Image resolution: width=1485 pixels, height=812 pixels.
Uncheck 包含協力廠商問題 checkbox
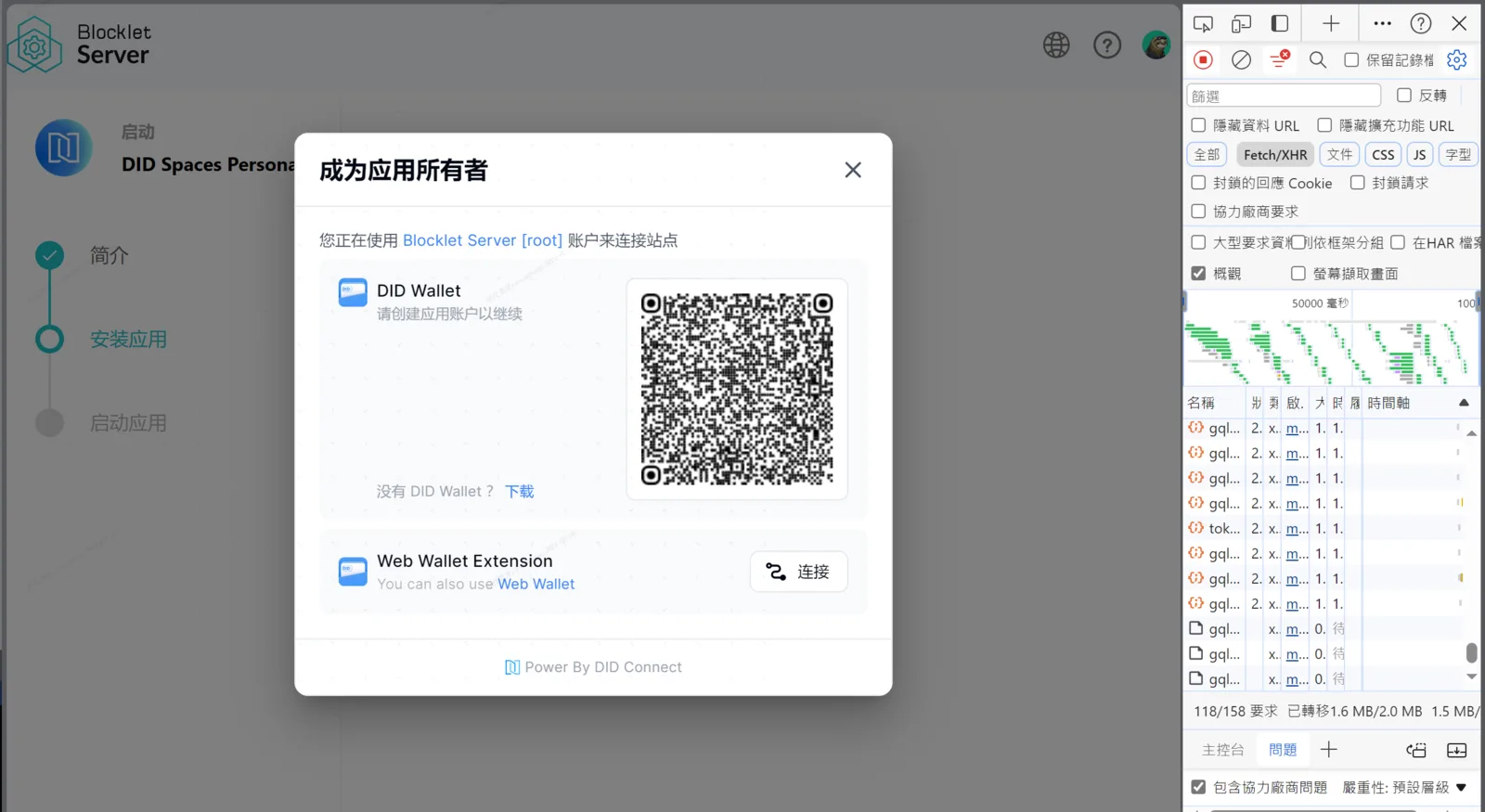tap(1198, 787)
